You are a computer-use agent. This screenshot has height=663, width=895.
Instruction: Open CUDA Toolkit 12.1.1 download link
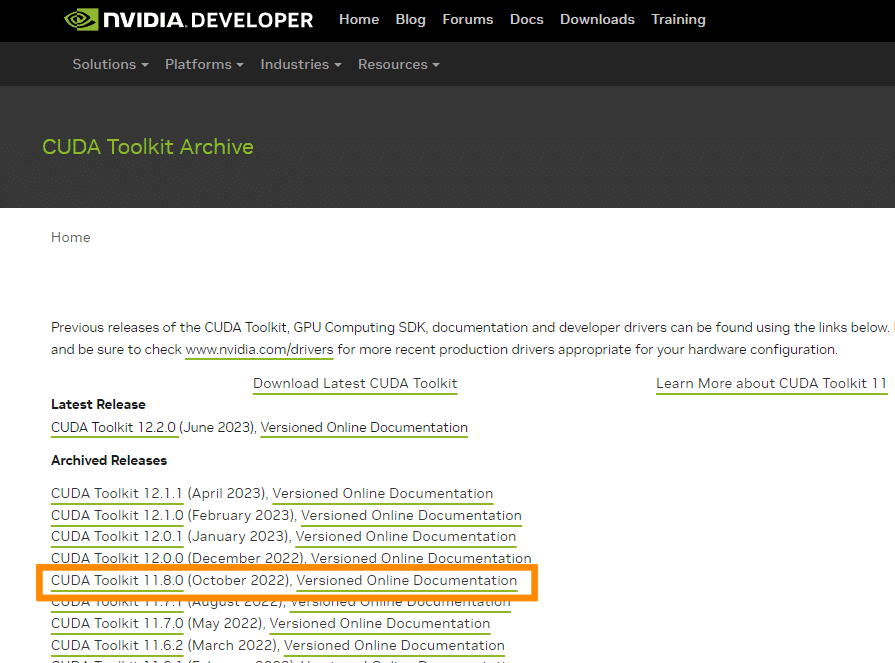116,494
